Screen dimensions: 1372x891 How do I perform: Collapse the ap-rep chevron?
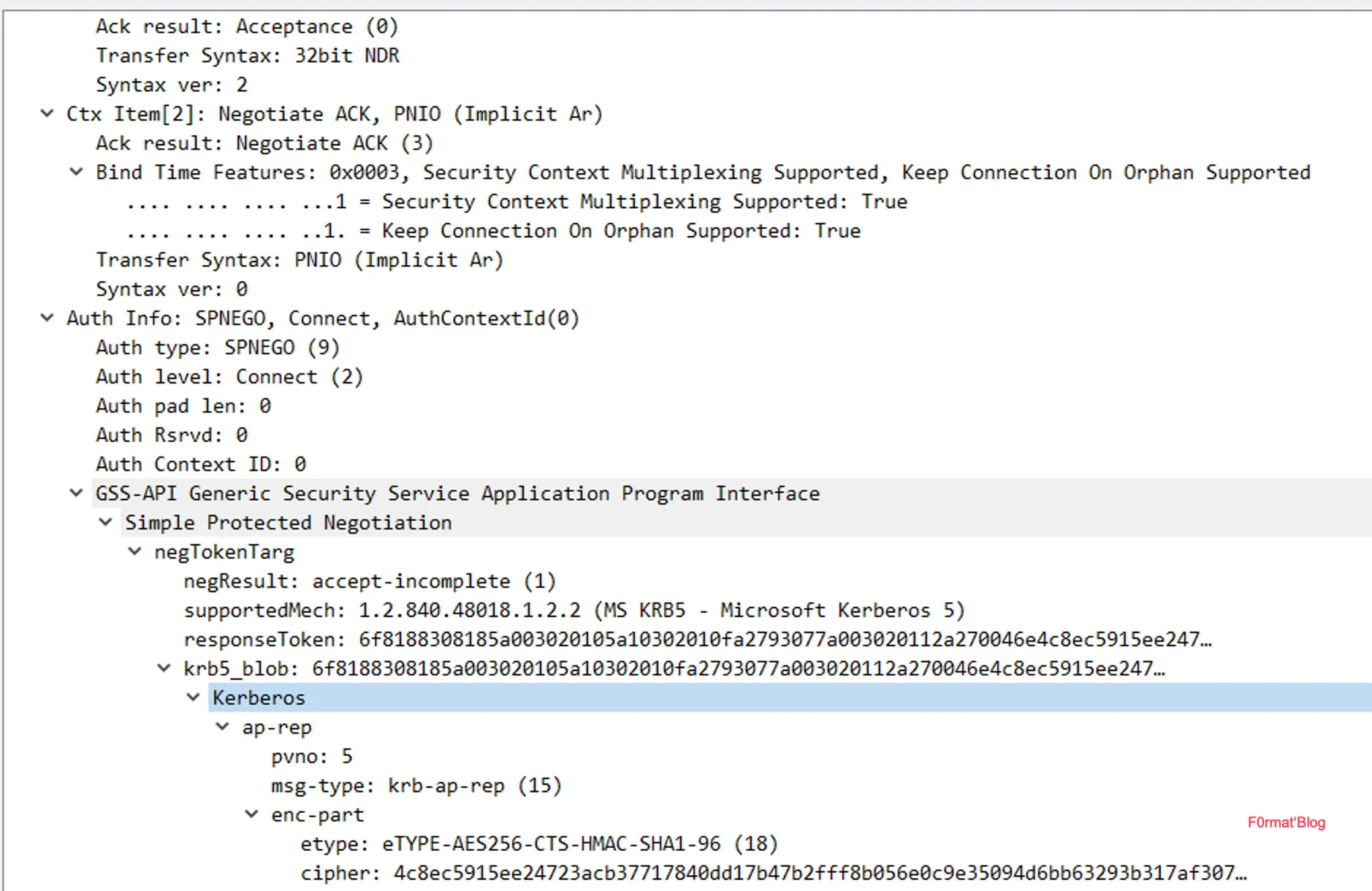click(x=222, y=727)
